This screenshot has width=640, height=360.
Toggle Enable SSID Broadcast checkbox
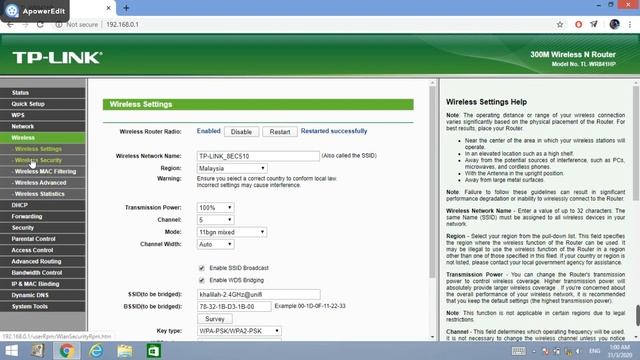pos(202,268)
